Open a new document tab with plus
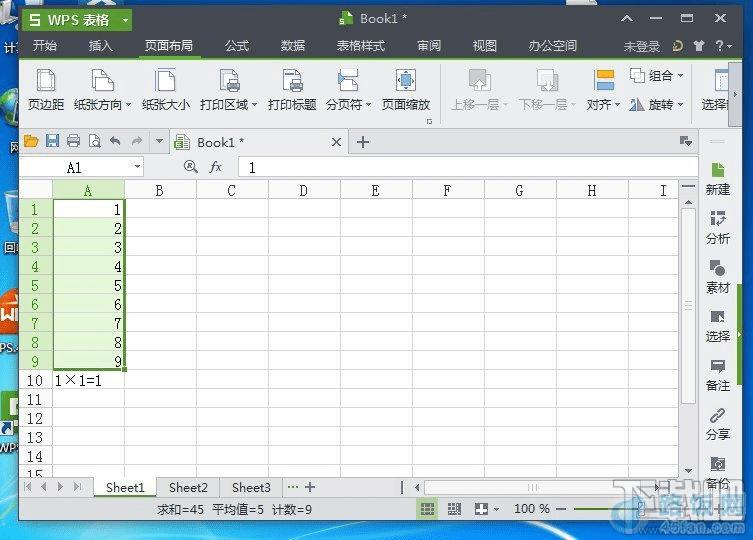753x540 pixels. pos(363,142)
